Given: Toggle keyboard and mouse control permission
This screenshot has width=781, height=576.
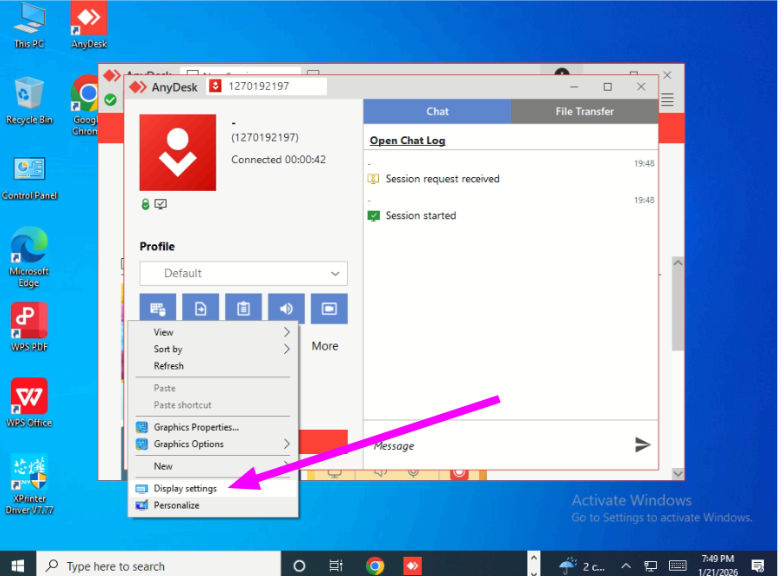Looking at the screenshot, I should [x=158, y=309].
